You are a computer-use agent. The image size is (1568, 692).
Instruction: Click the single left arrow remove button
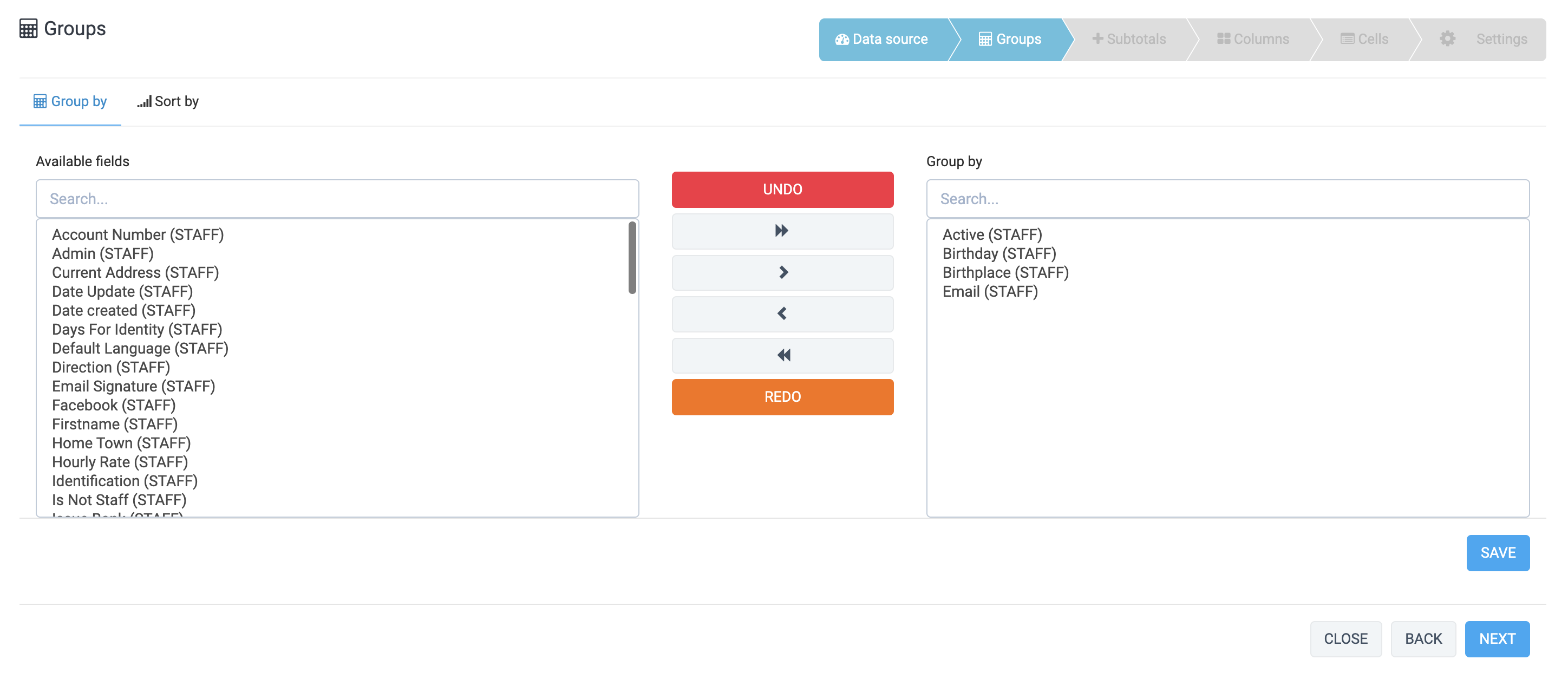782,314
